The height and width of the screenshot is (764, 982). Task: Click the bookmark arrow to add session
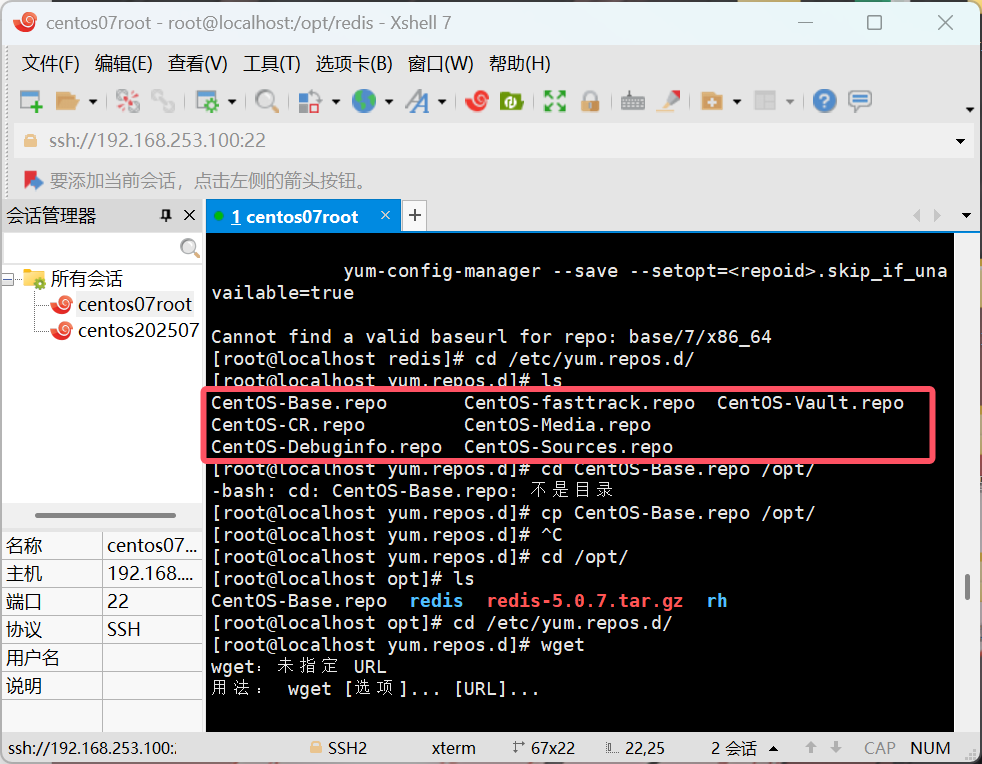(x=33, y=180)
